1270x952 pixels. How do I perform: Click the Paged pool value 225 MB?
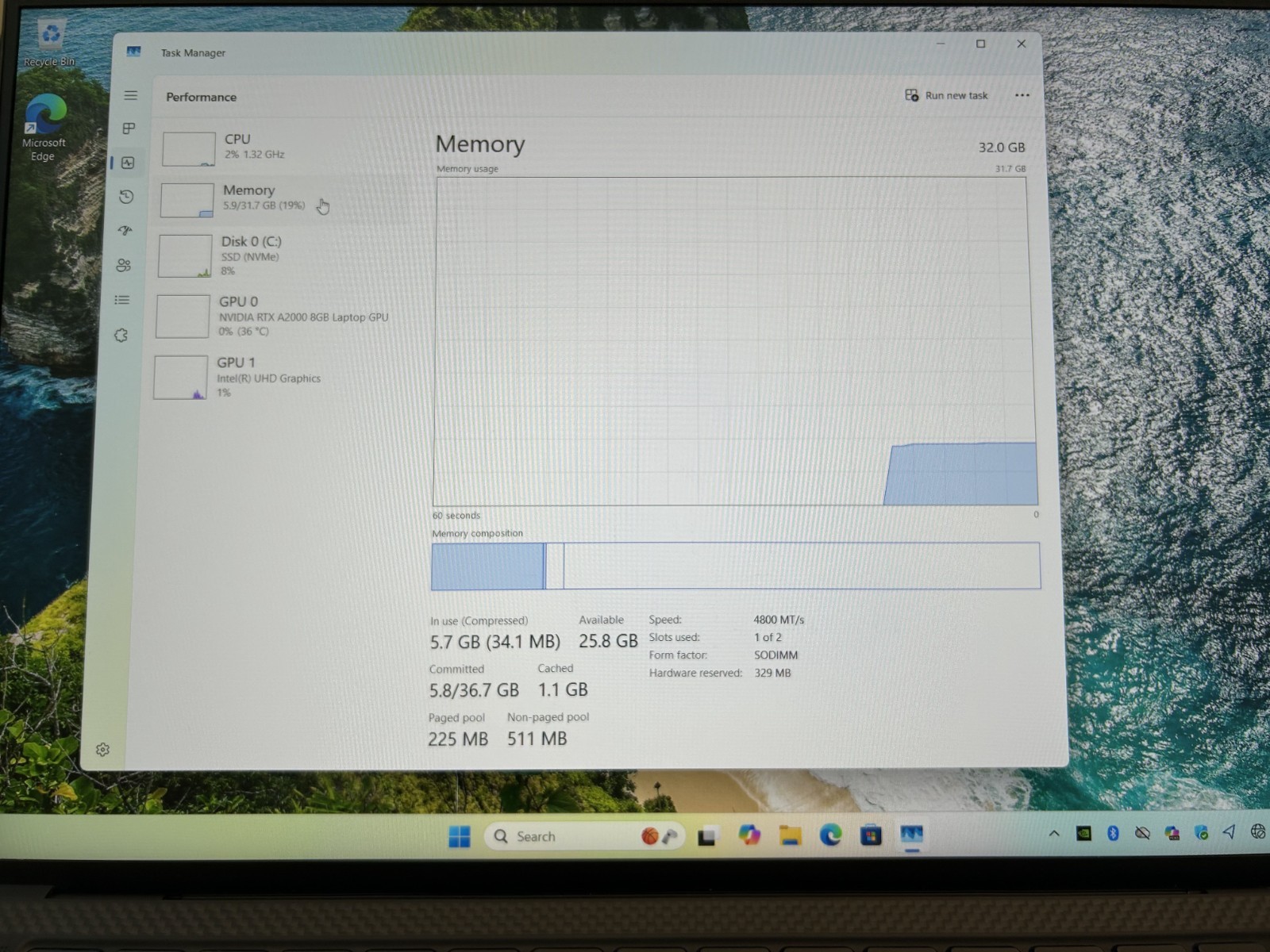pyautogui.click(x=458, y=739)
